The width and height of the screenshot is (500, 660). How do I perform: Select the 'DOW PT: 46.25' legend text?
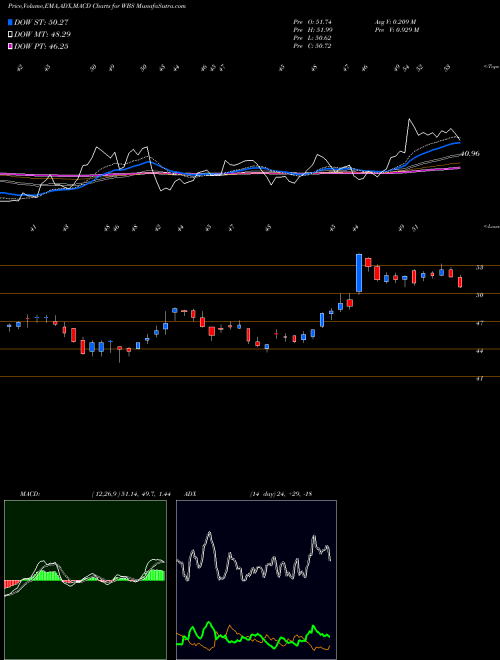[41, 46]
